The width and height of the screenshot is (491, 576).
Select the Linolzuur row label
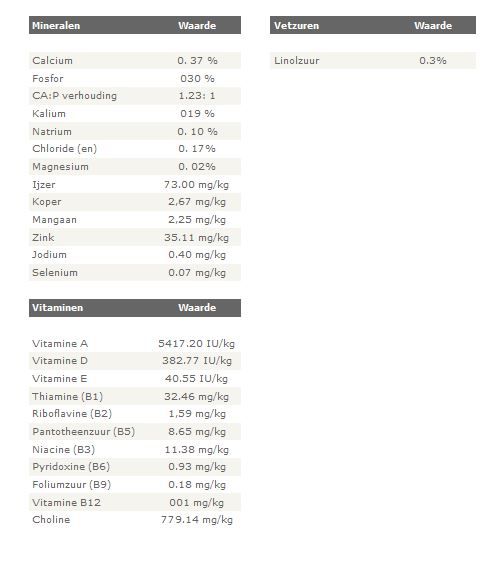pos(297,61)
